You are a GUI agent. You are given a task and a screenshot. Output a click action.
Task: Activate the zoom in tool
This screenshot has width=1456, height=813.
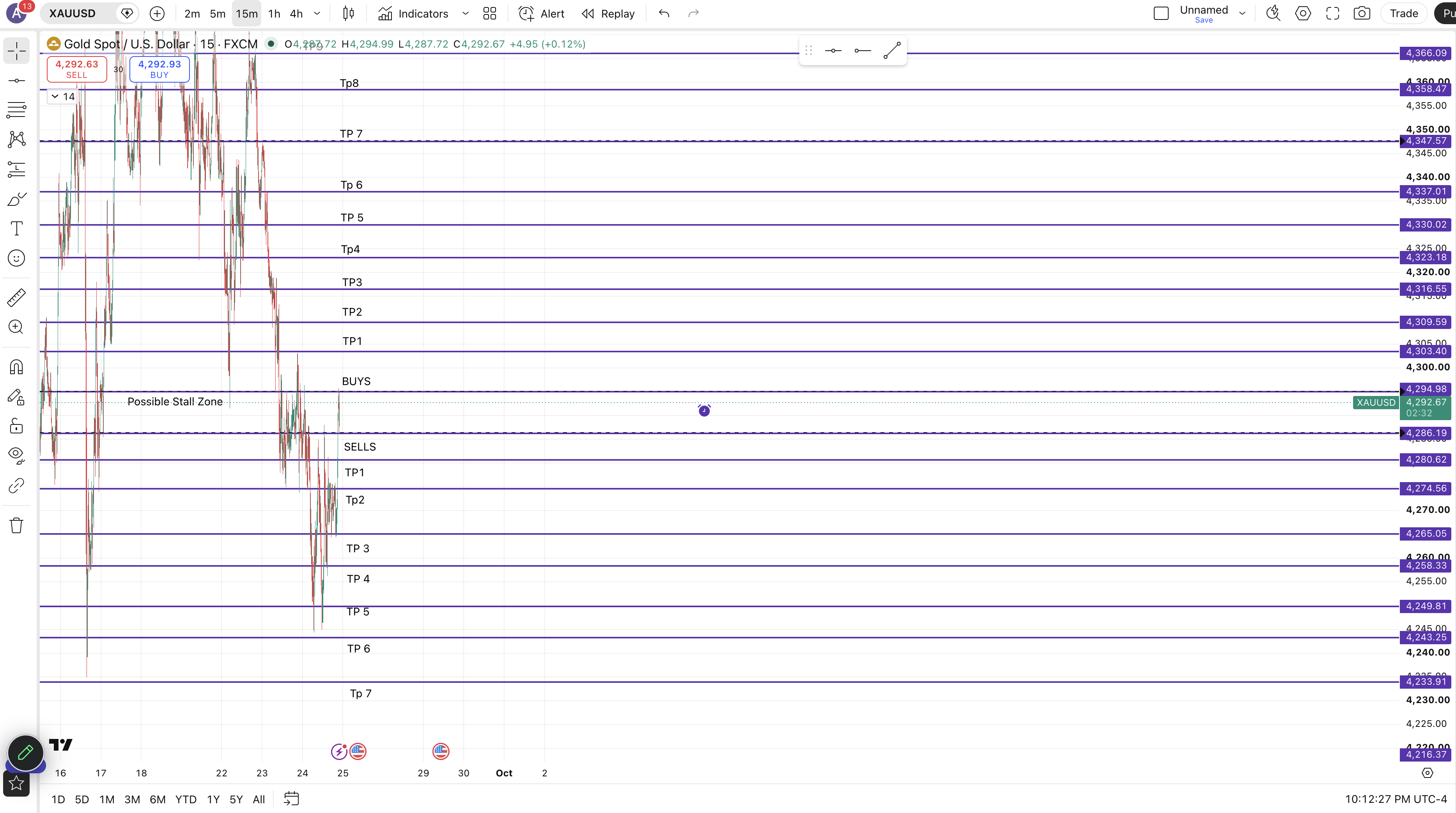pyautogui.click(x=16, y=327)
